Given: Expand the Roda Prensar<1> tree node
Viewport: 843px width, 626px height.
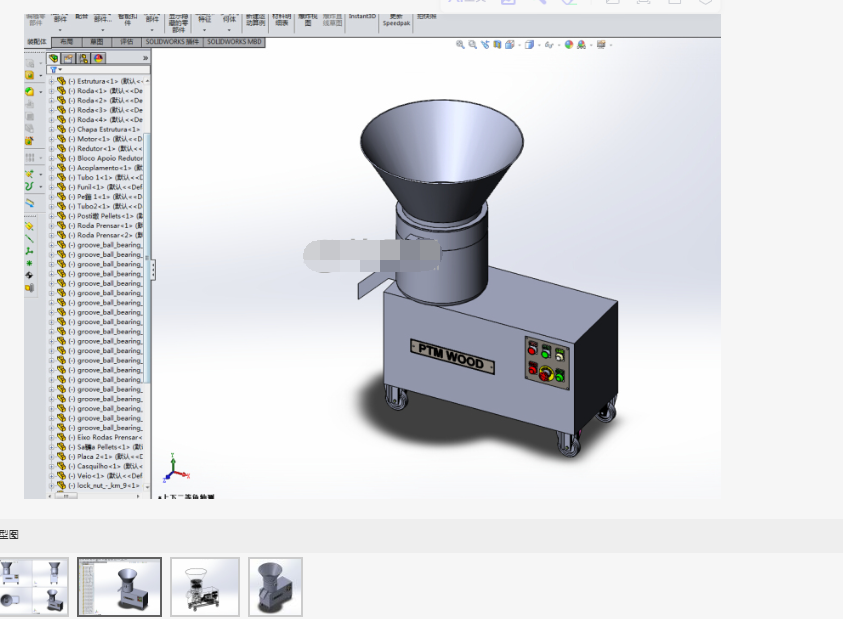Looking at the screenshot, I should [52, 226].
